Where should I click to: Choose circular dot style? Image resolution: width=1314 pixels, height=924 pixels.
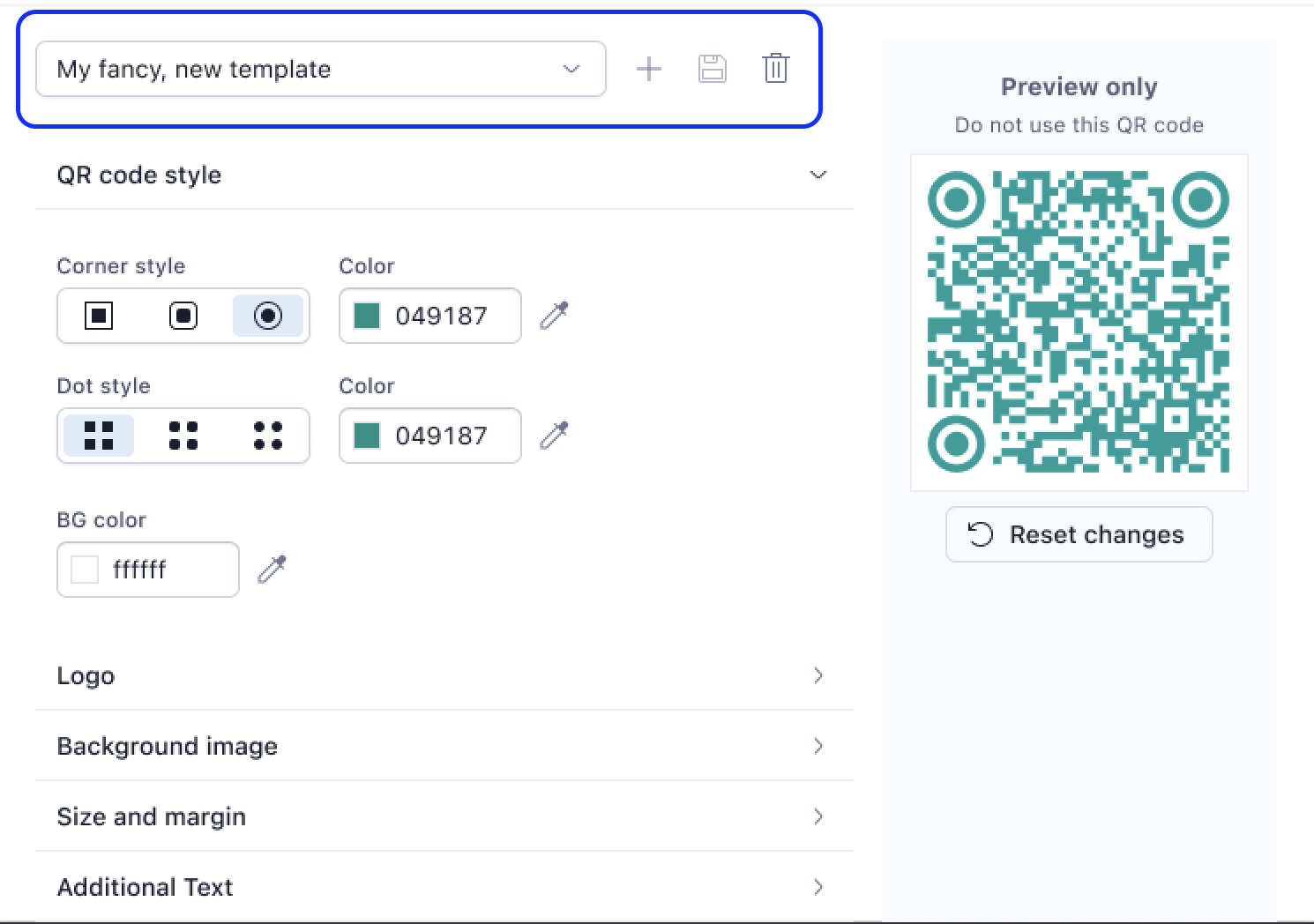pyautogui.click(x=268, y=436)
